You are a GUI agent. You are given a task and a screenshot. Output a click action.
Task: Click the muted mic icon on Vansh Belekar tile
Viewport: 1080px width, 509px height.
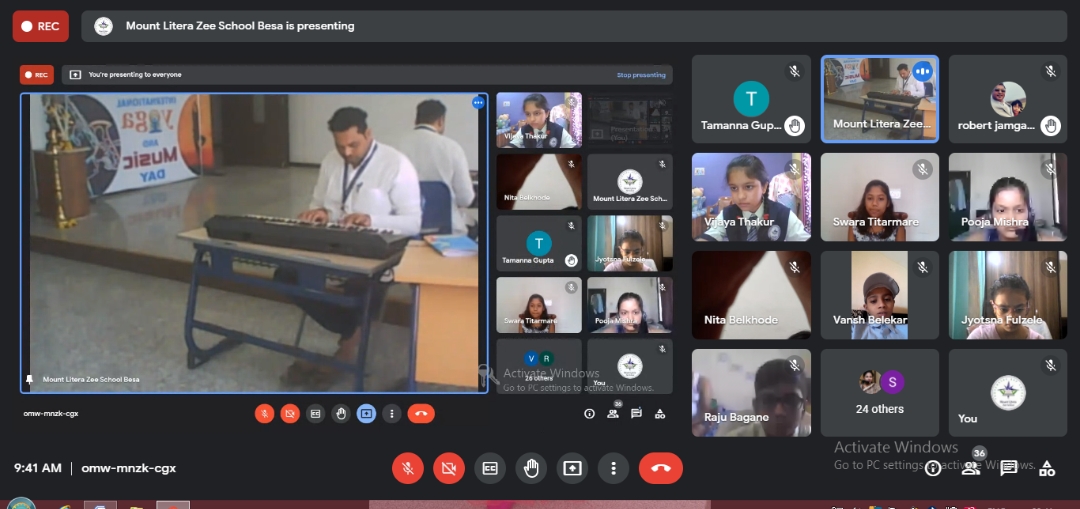(922, 267)
